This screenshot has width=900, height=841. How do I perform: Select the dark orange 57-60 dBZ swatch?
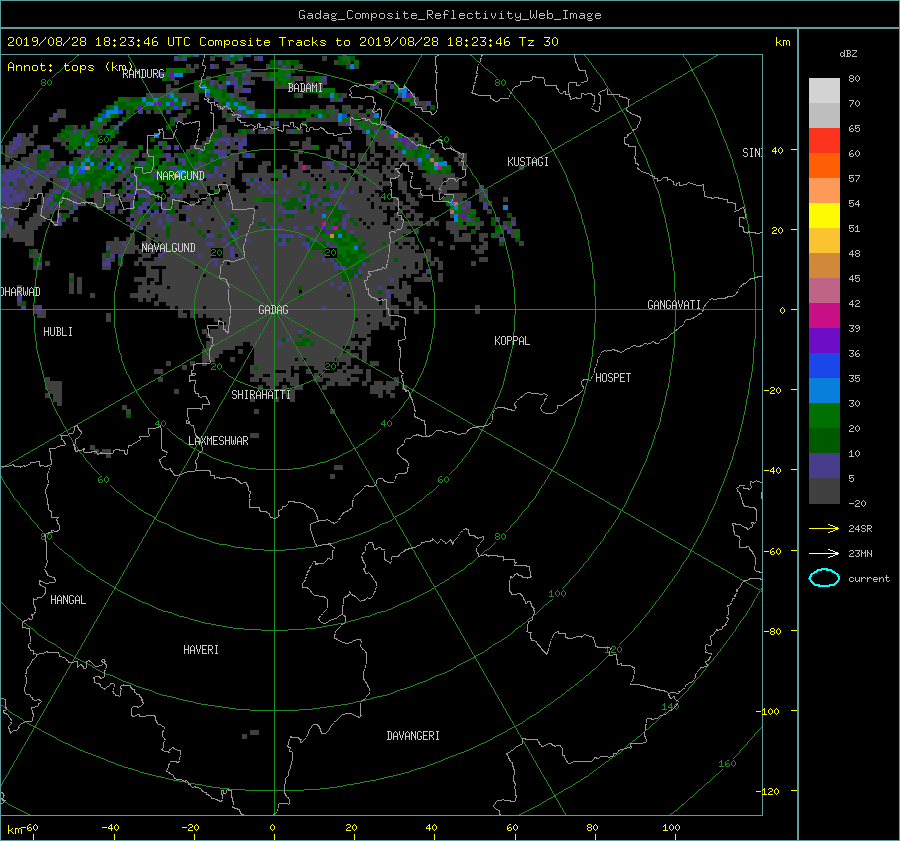pyautogui.click(x=824, y=165)
